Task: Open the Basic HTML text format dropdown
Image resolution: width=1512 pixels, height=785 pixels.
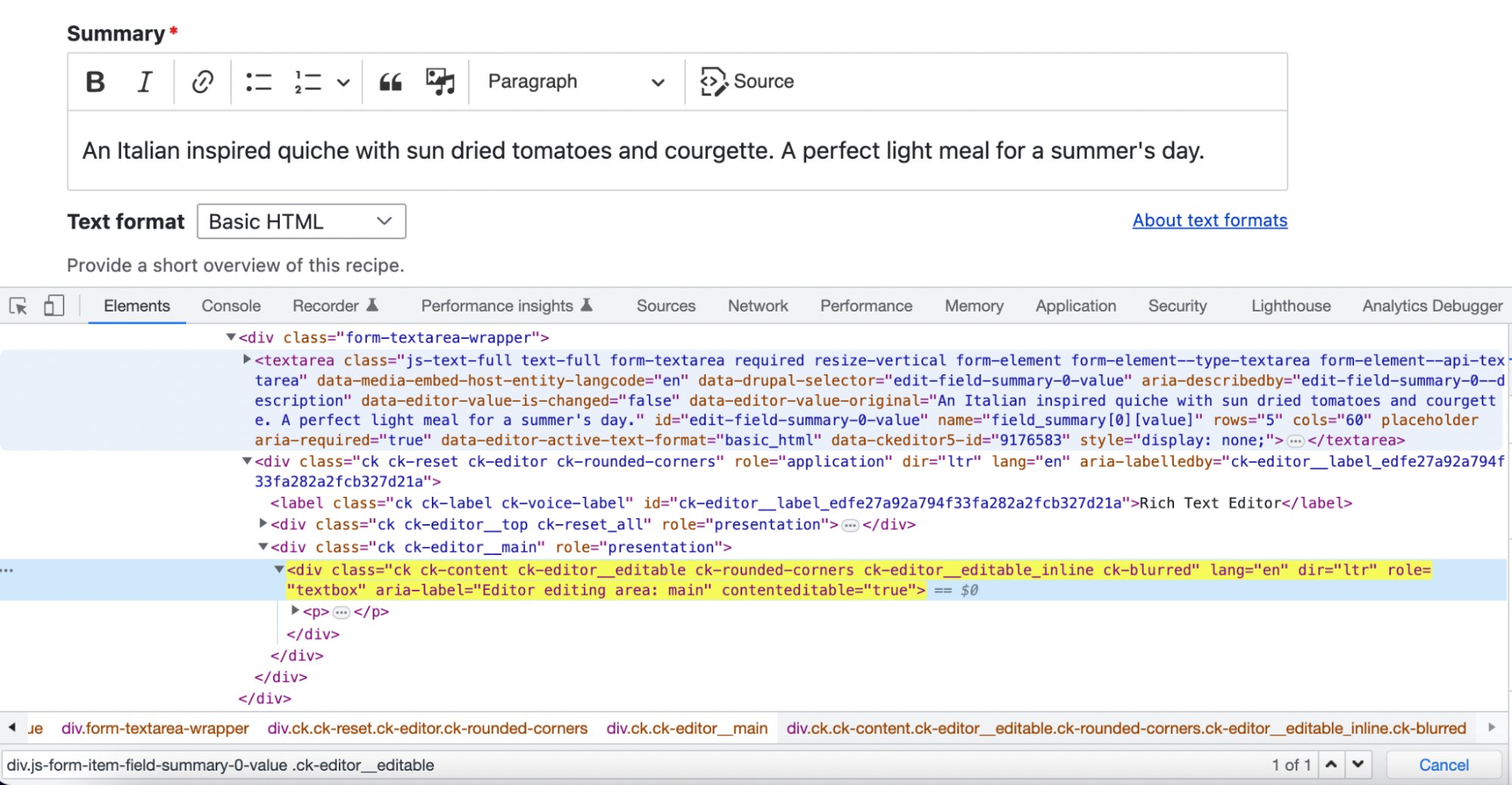Action: 301,222
